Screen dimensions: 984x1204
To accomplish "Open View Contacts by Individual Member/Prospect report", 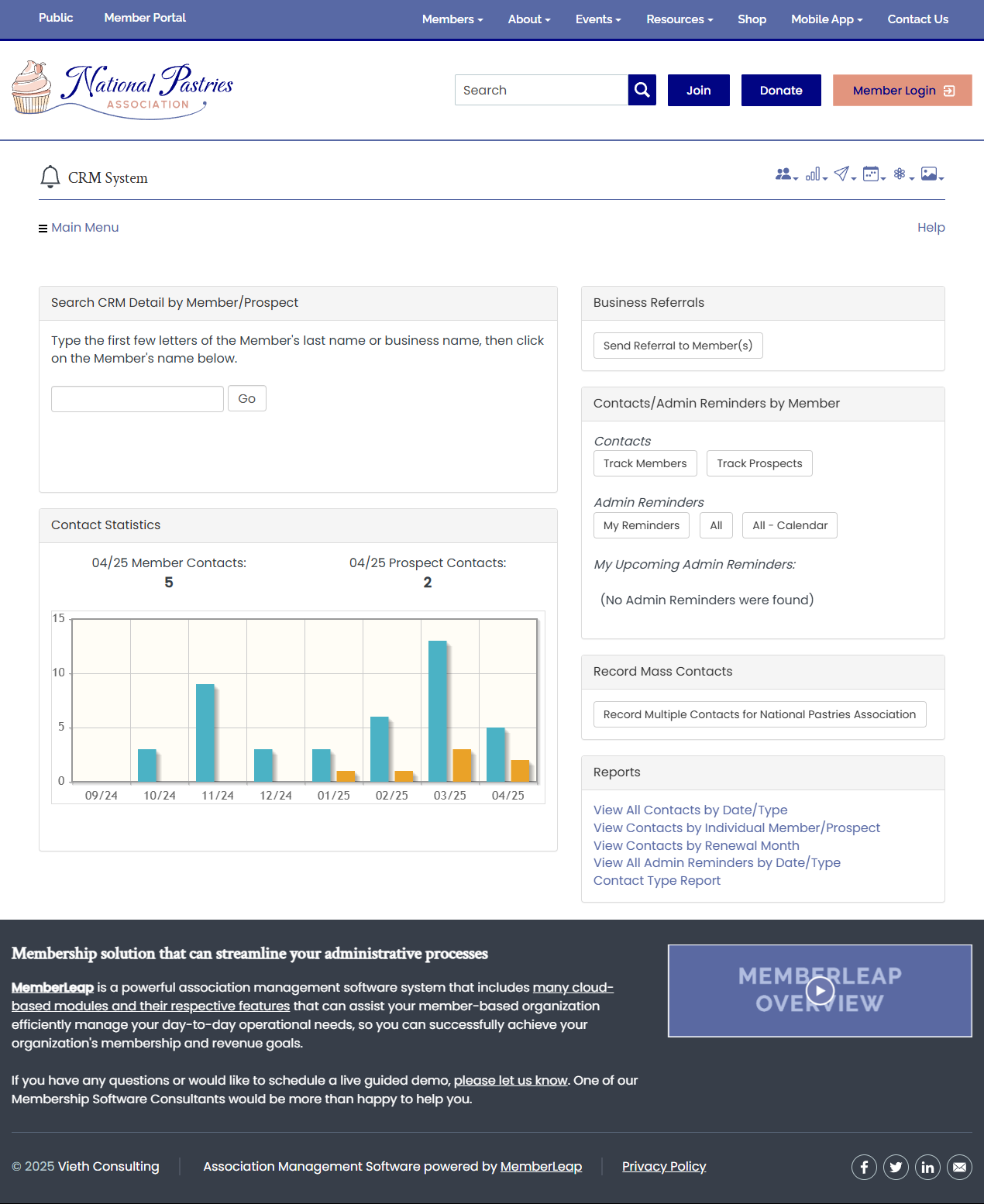I will tap(737, 827).
